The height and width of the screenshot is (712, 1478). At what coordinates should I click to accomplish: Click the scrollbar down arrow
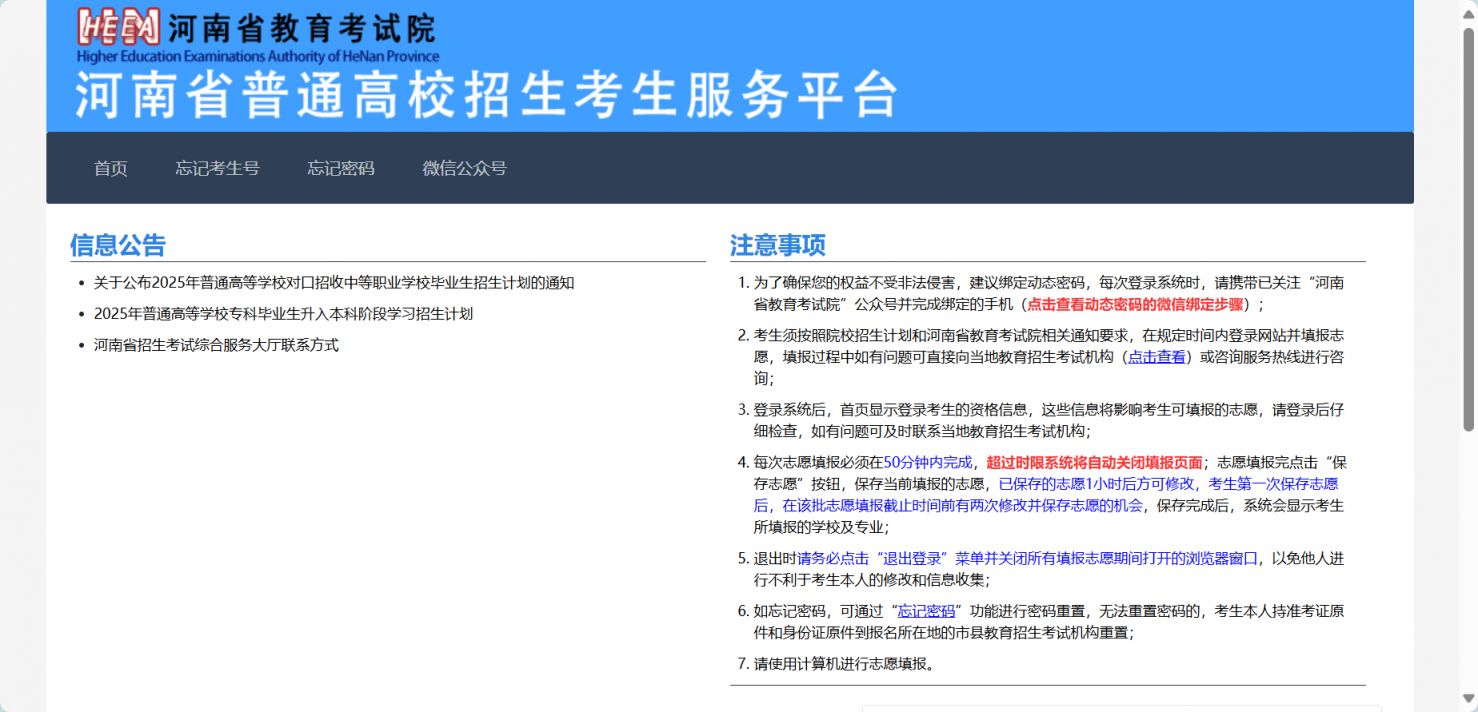tap(1468, 698)
